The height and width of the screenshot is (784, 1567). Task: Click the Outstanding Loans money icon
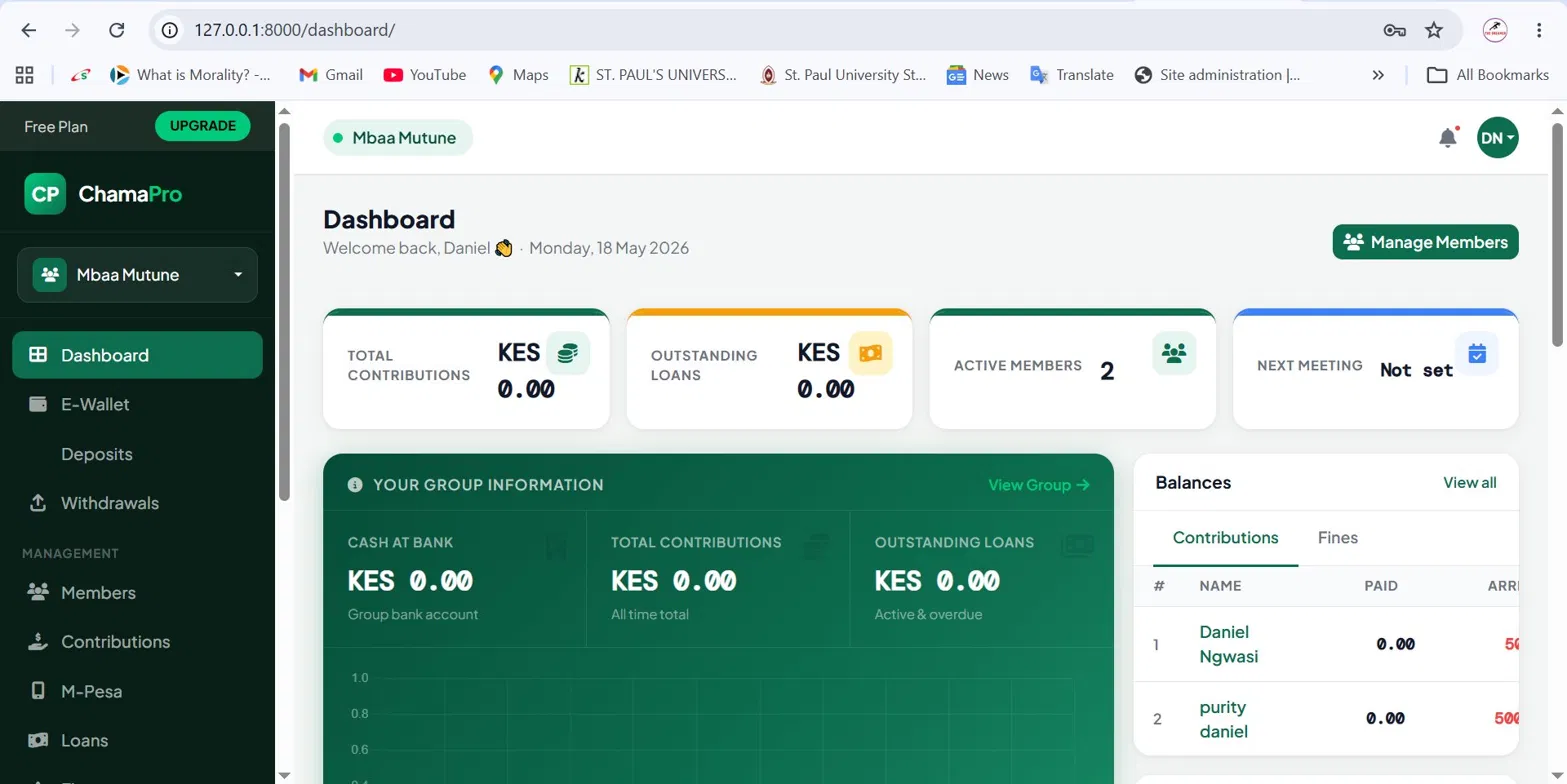click(x=870, y=353)
